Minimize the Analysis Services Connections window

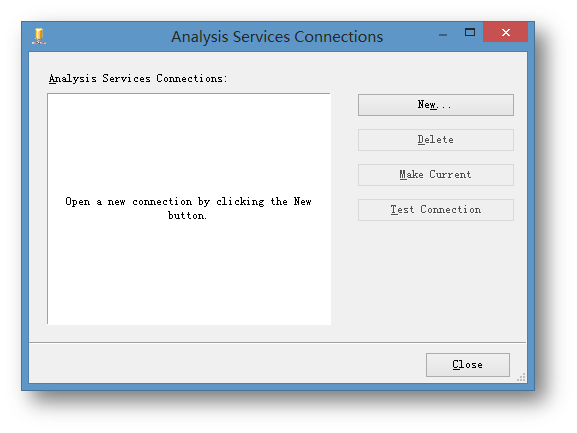coord(443,35)
